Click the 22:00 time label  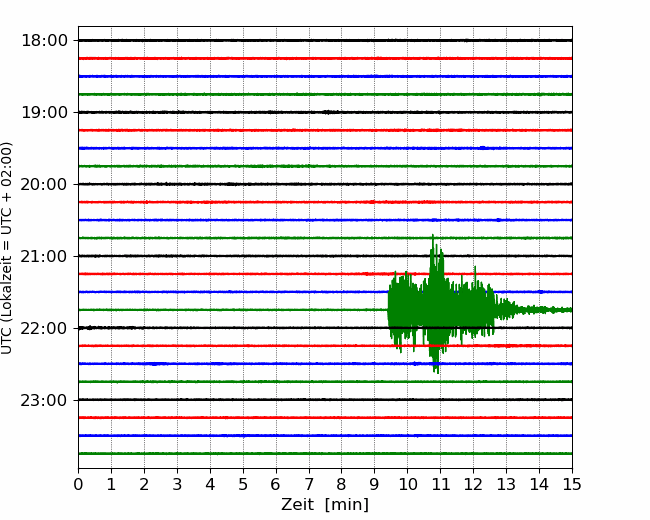pos(44,328)
